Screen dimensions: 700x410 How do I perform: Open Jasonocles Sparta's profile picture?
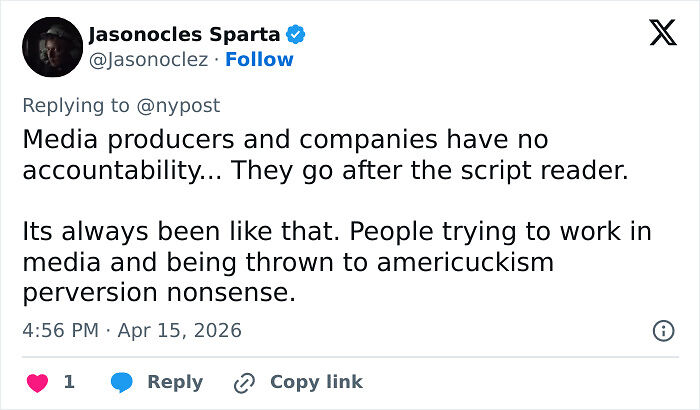[51, 47]
